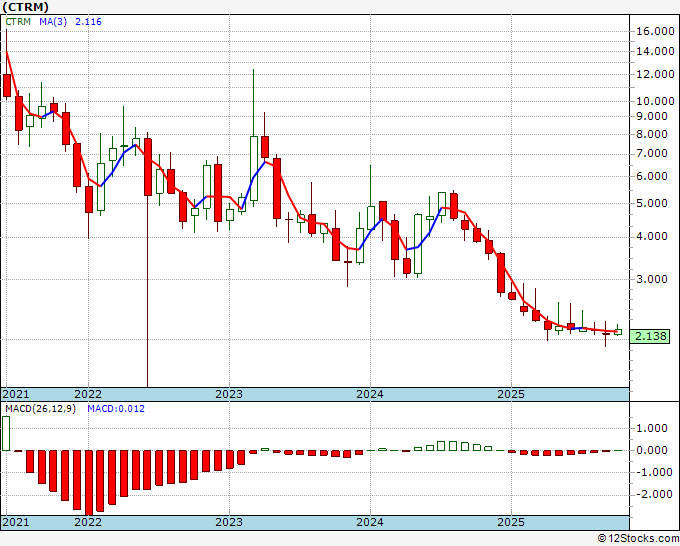Click the 2024 label on MACD panel axis
Screen dimensions: 680x546
370,522
